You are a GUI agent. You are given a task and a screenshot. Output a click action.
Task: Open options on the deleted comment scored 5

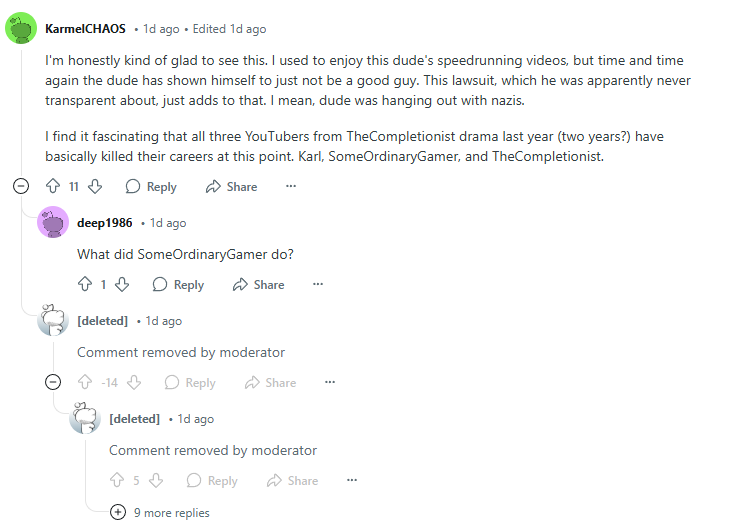coord(352,480)
